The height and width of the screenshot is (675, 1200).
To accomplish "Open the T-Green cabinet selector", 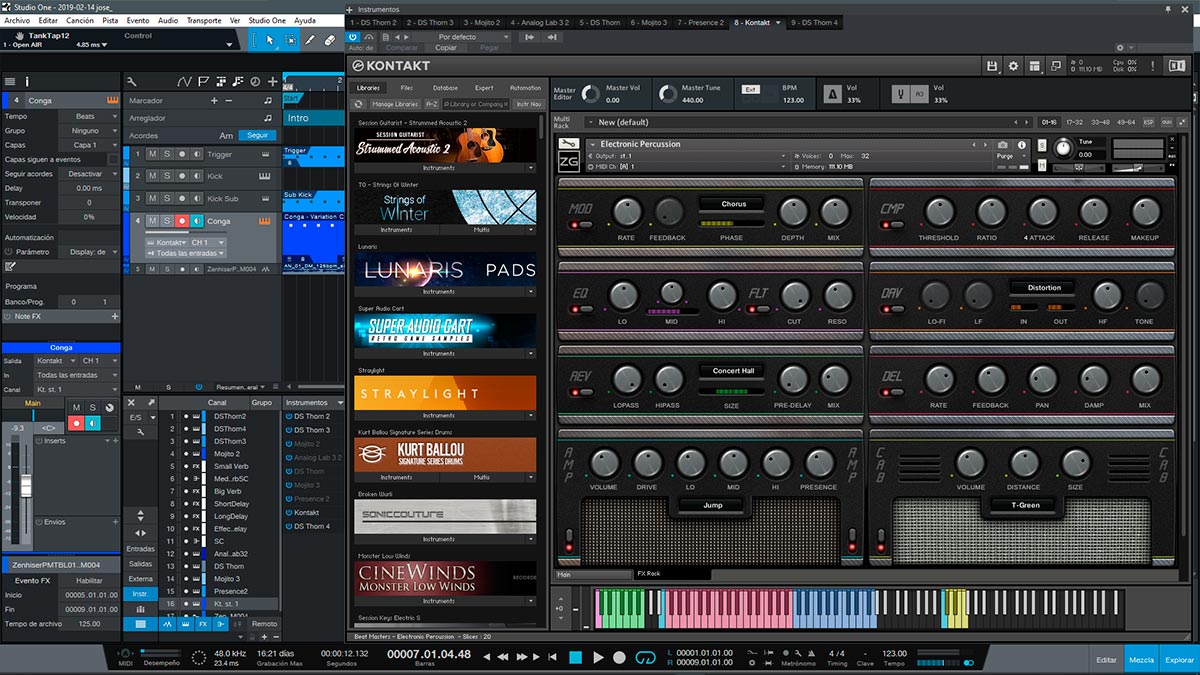I will [x=1024, y=505].
